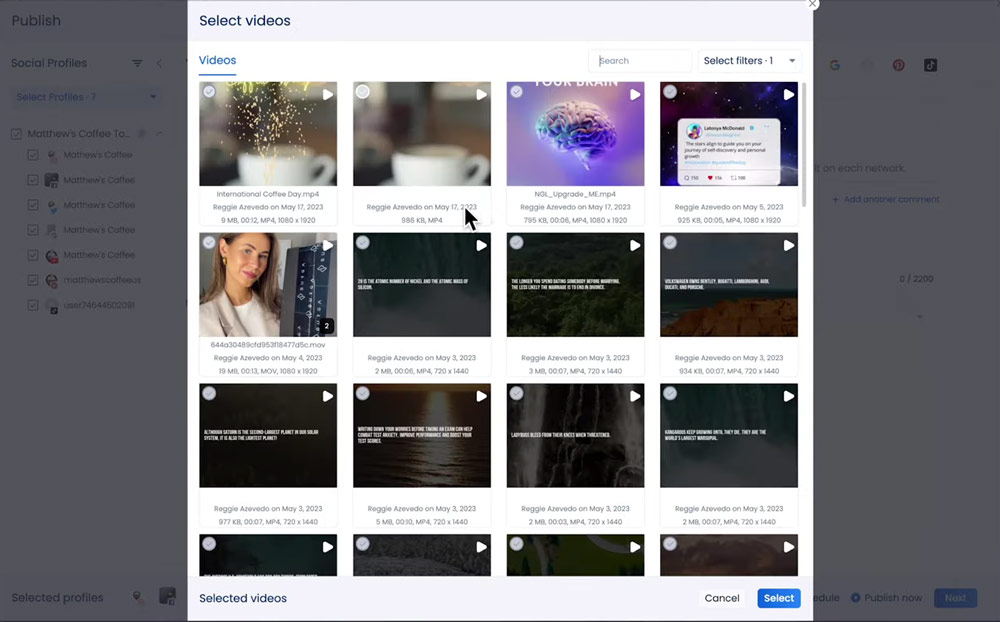Image resolution: width=1000 pixels, height=622 pixels.
Task: Confirm with the Select button
Action: [779, 598]
